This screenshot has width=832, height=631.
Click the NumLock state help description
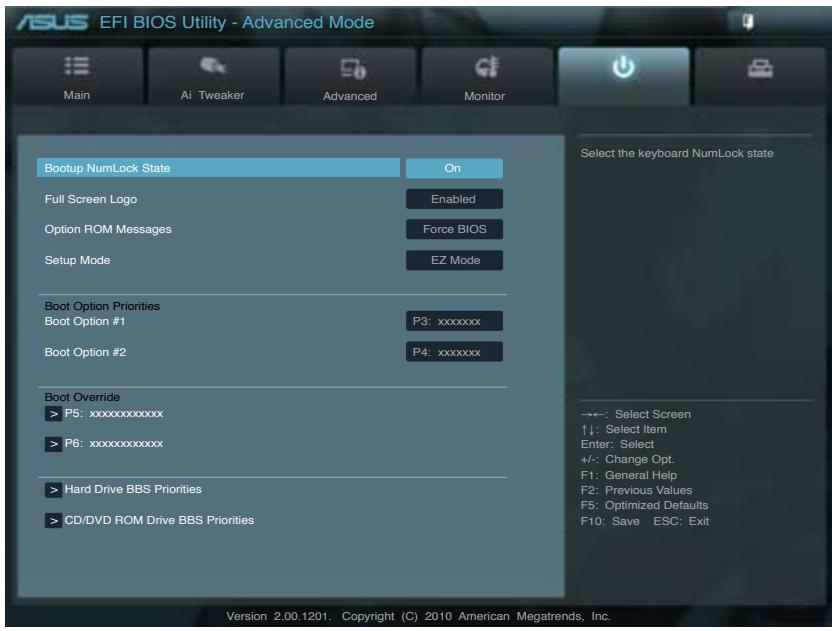[x=677, y=153]
